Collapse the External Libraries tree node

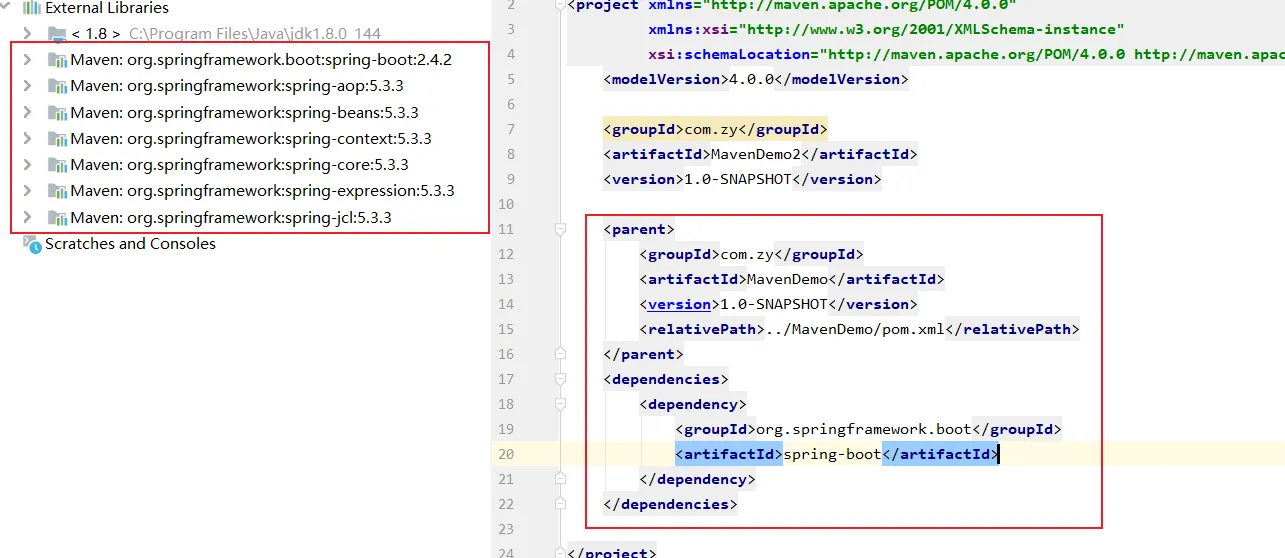click(x=8, y=8)
